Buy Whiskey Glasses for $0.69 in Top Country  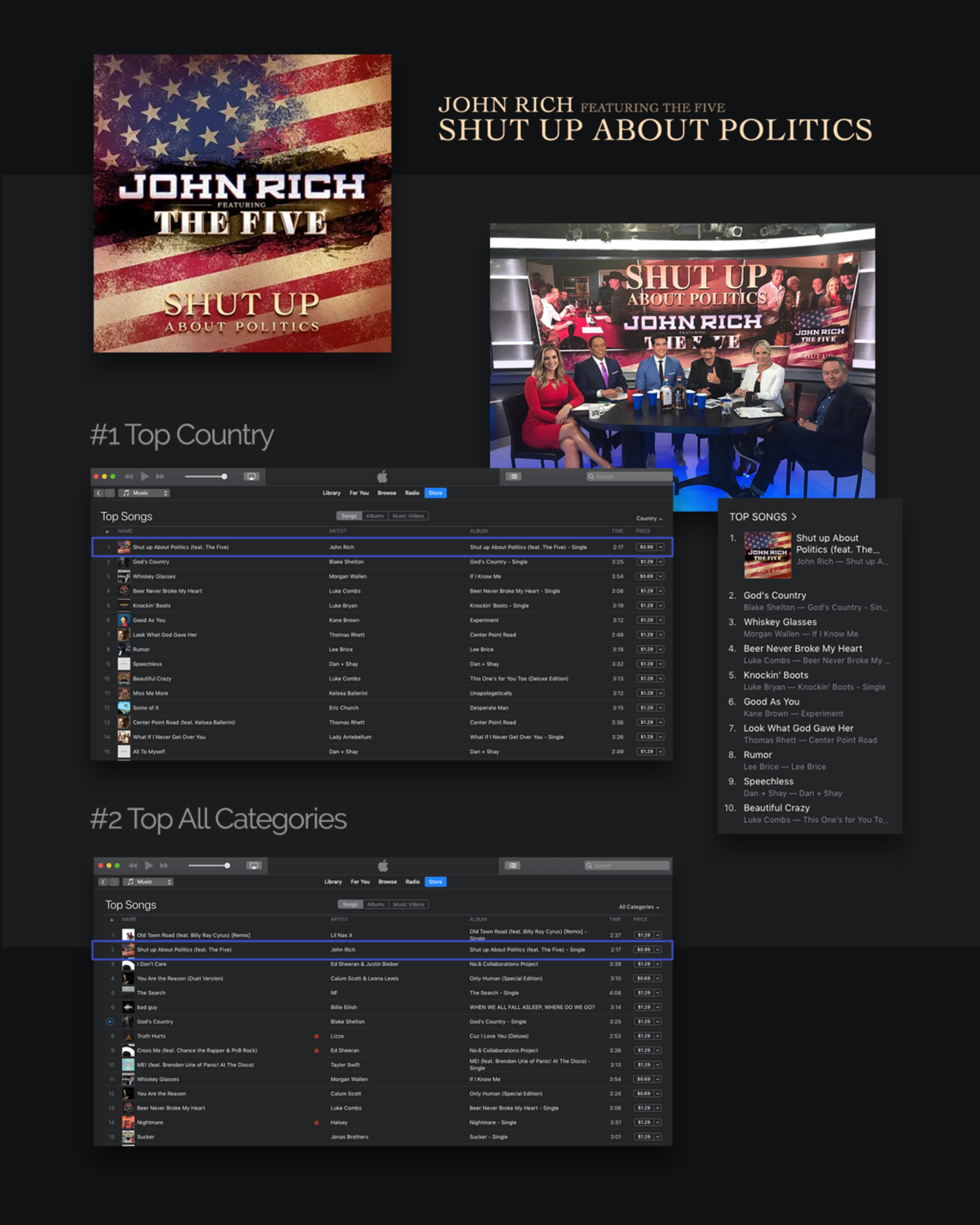click(x=646, y=576)
